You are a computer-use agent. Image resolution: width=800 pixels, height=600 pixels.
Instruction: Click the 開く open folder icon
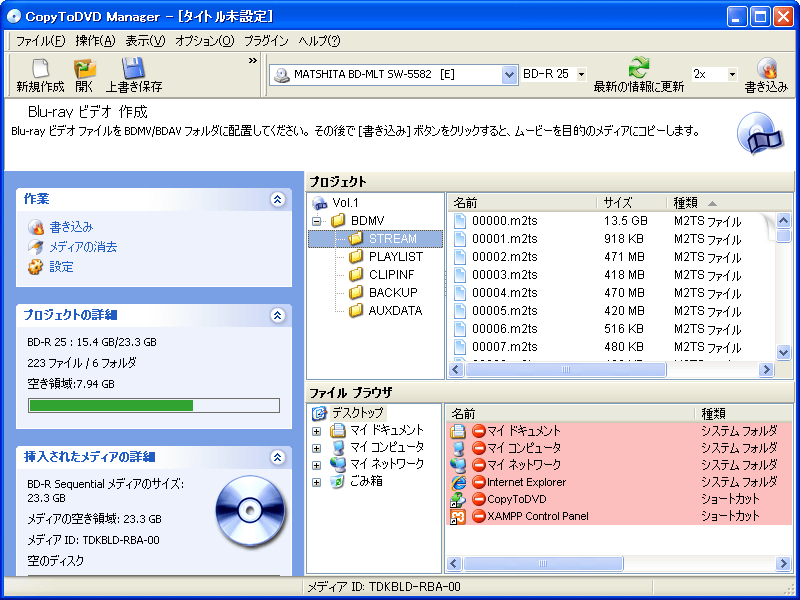point(85,68)
